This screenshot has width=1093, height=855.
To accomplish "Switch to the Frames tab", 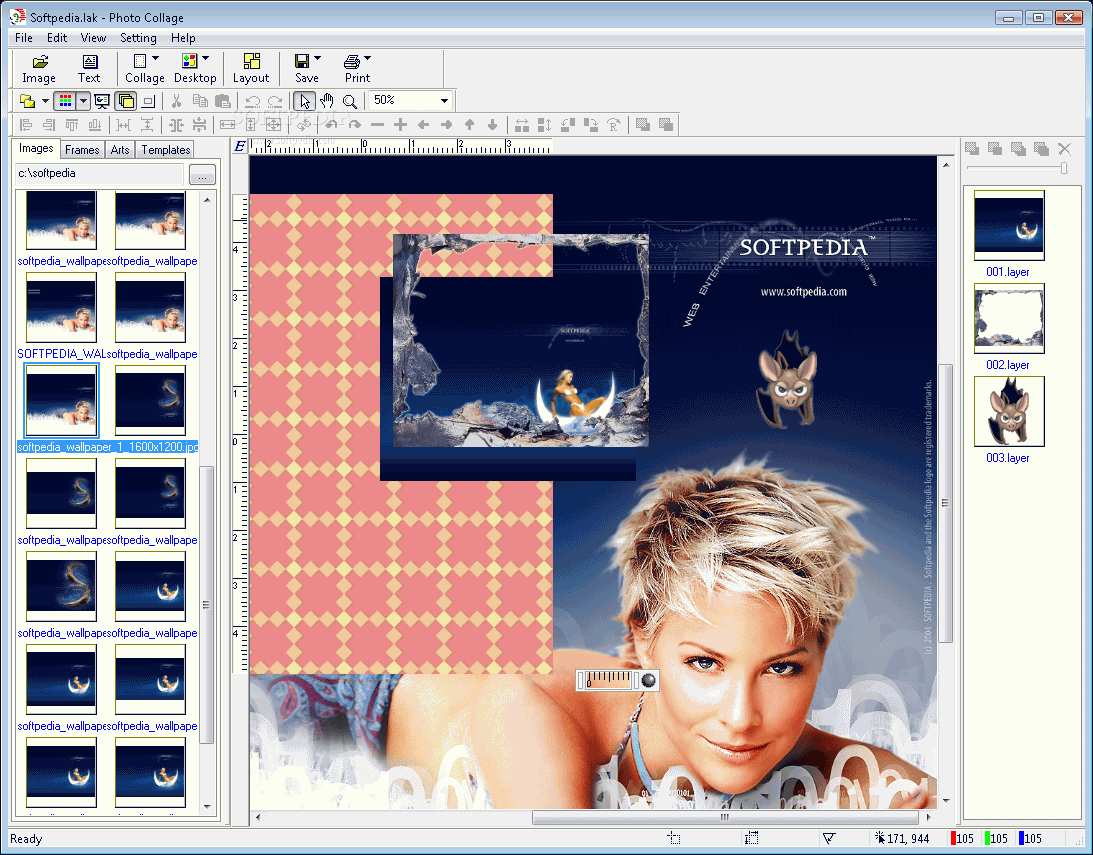I will pyautogui.click(x=82, y=150).
